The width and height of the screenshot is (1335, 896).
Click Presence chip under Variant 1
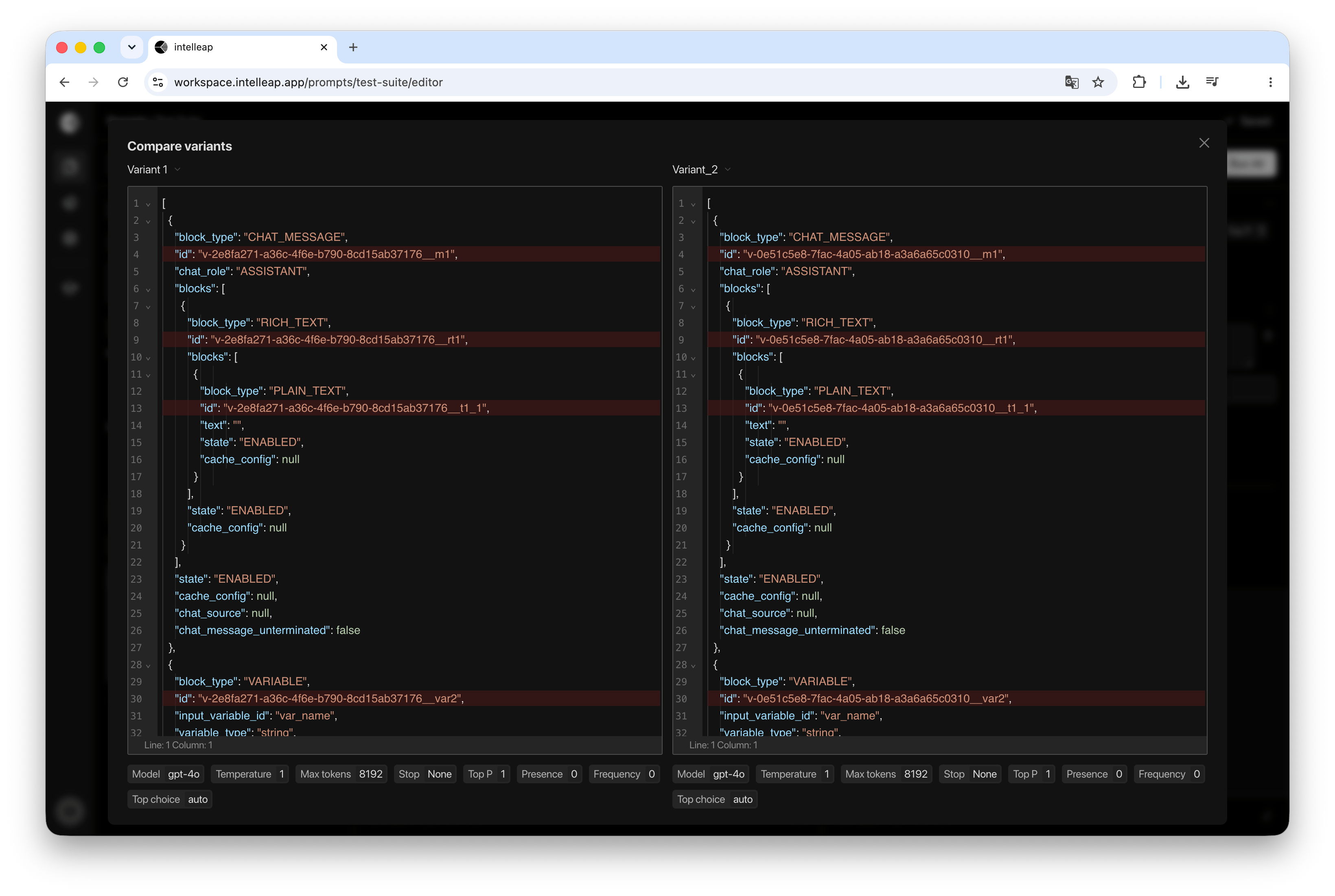click(549, 774)
